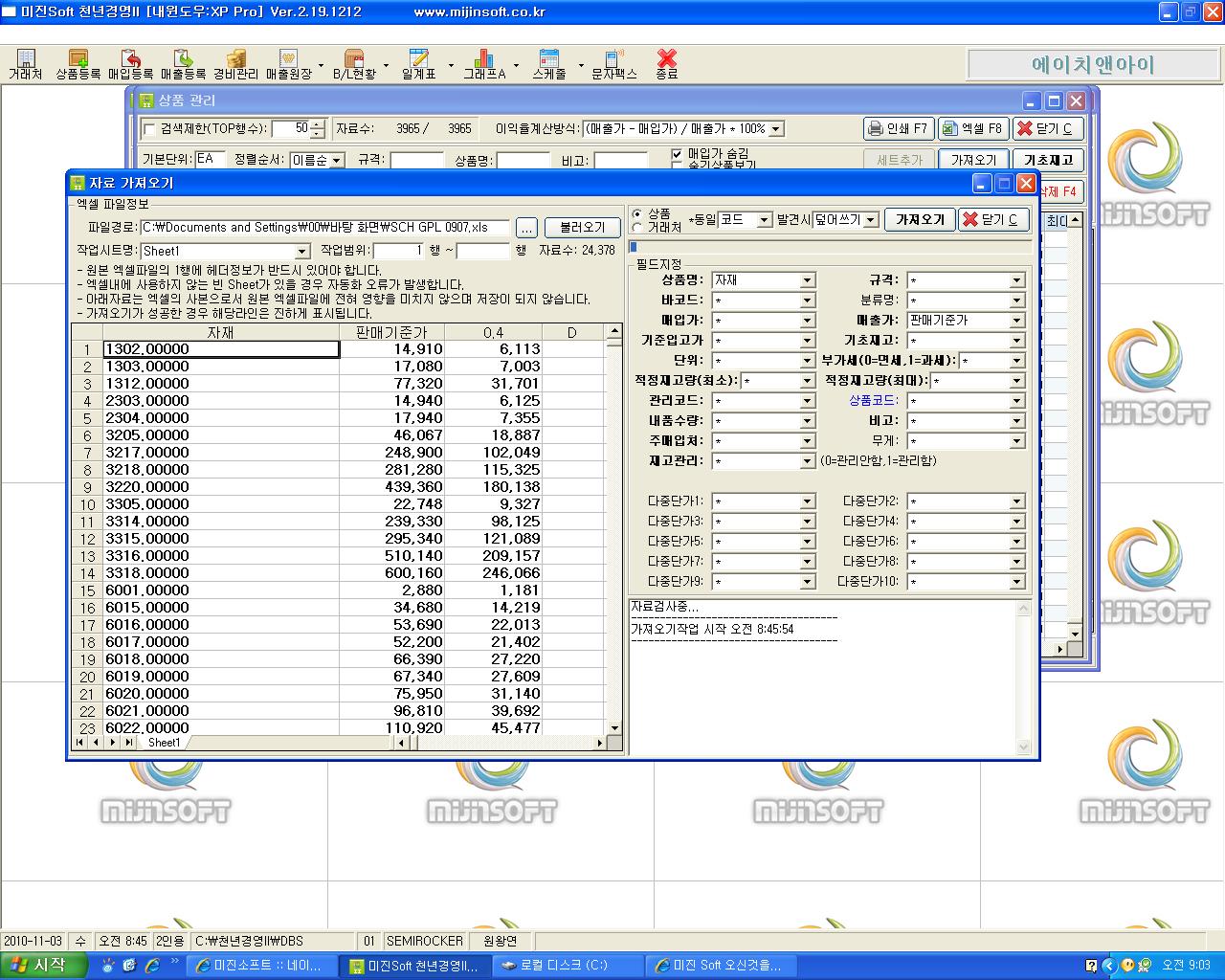Open 재고관리 field mapping dropdown
Viewport: 1225px width, 980px height.
click(808, 461)
